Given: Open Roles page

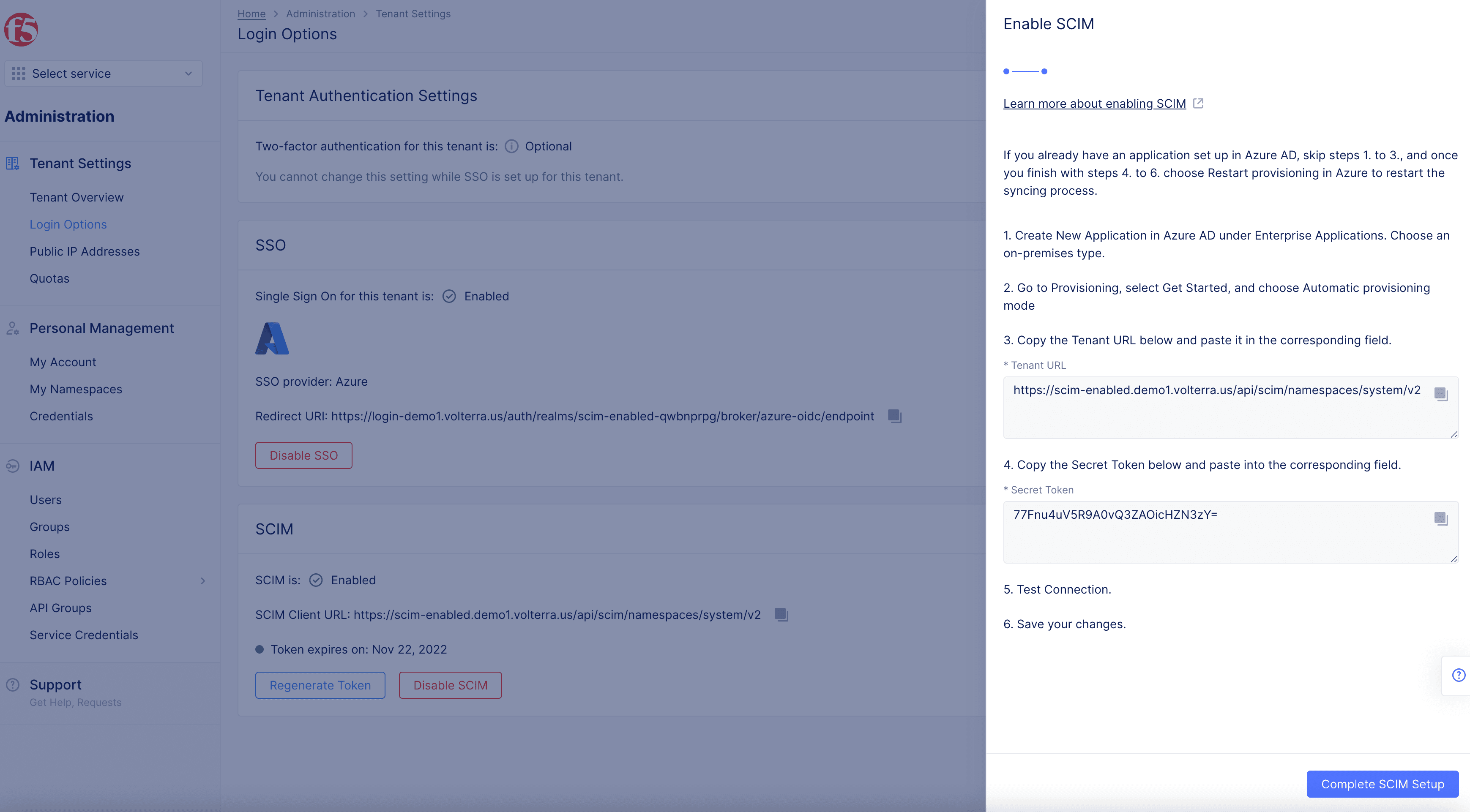Looking at the screenshot, I should (x=44, y=554).
